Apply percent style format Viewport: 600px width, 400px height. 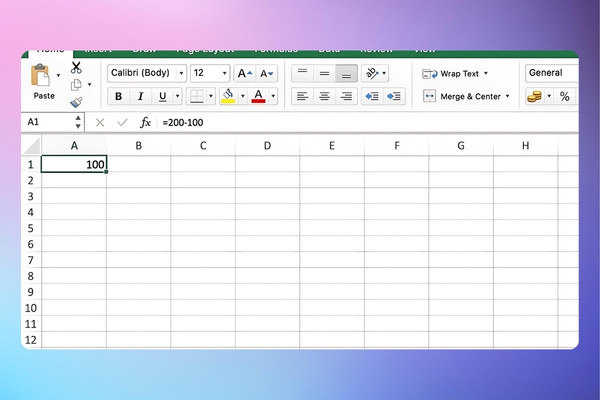coord(564,96)
